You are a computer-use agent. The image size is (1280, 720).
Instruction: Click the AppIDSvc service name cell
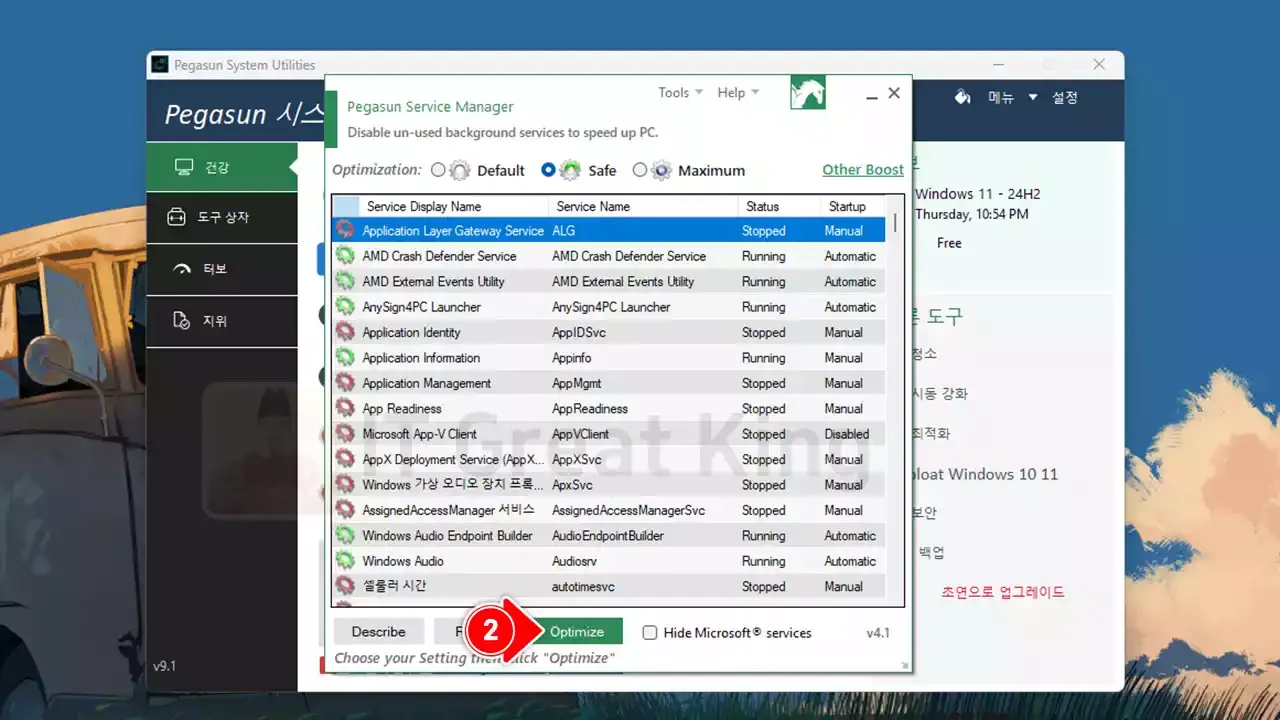point(579,332)
